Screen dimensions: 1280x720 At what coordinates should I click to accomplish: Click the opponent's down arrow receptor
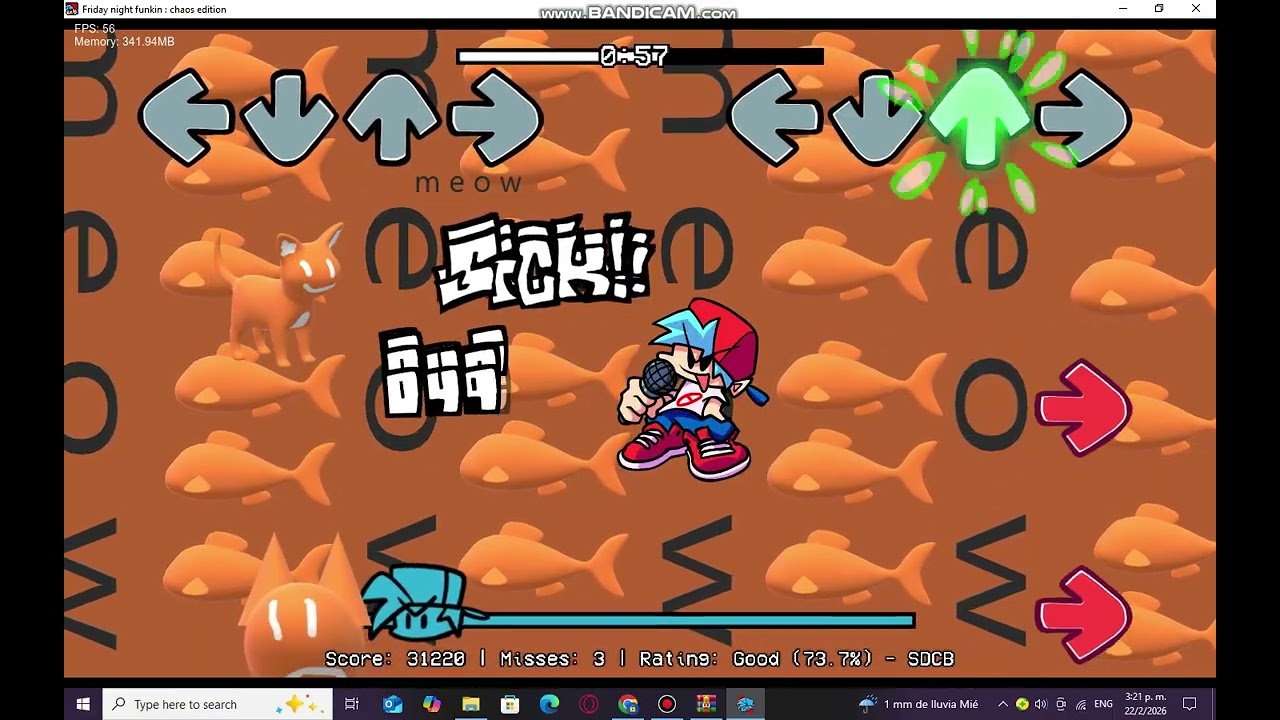coord(289,118)
